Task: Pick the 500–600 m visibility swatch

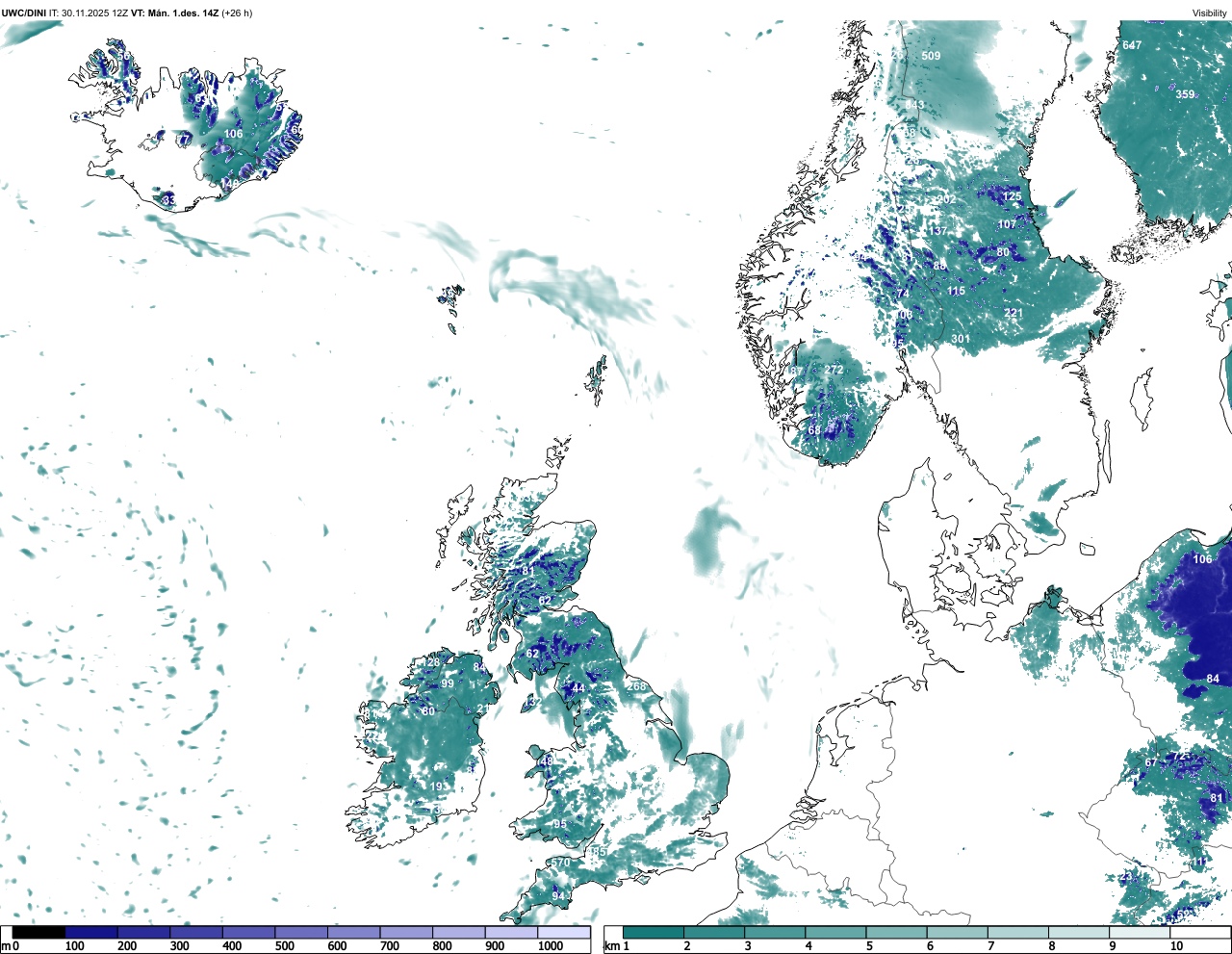Action: coord(301,932)
